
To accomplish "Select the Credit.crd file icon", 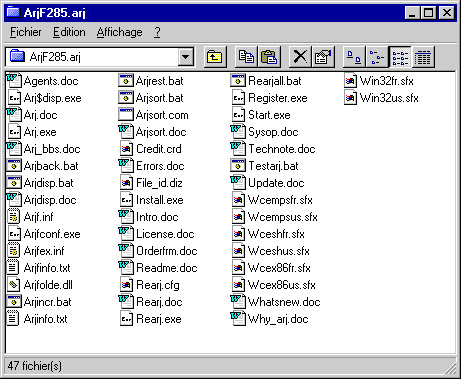I will [x=126, y=149].
